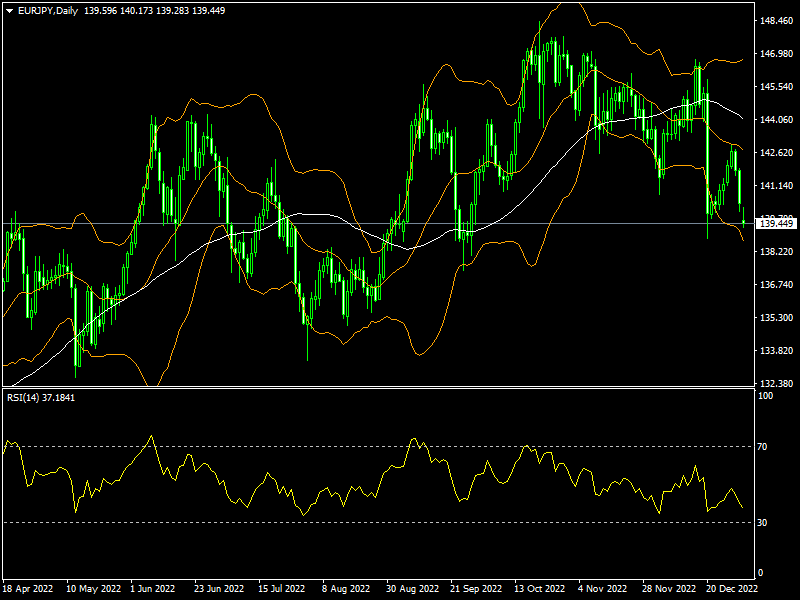Viewport: 800px width, 600px height.
Task: Select the RSI 100 scale label
Action: (766, 396)
